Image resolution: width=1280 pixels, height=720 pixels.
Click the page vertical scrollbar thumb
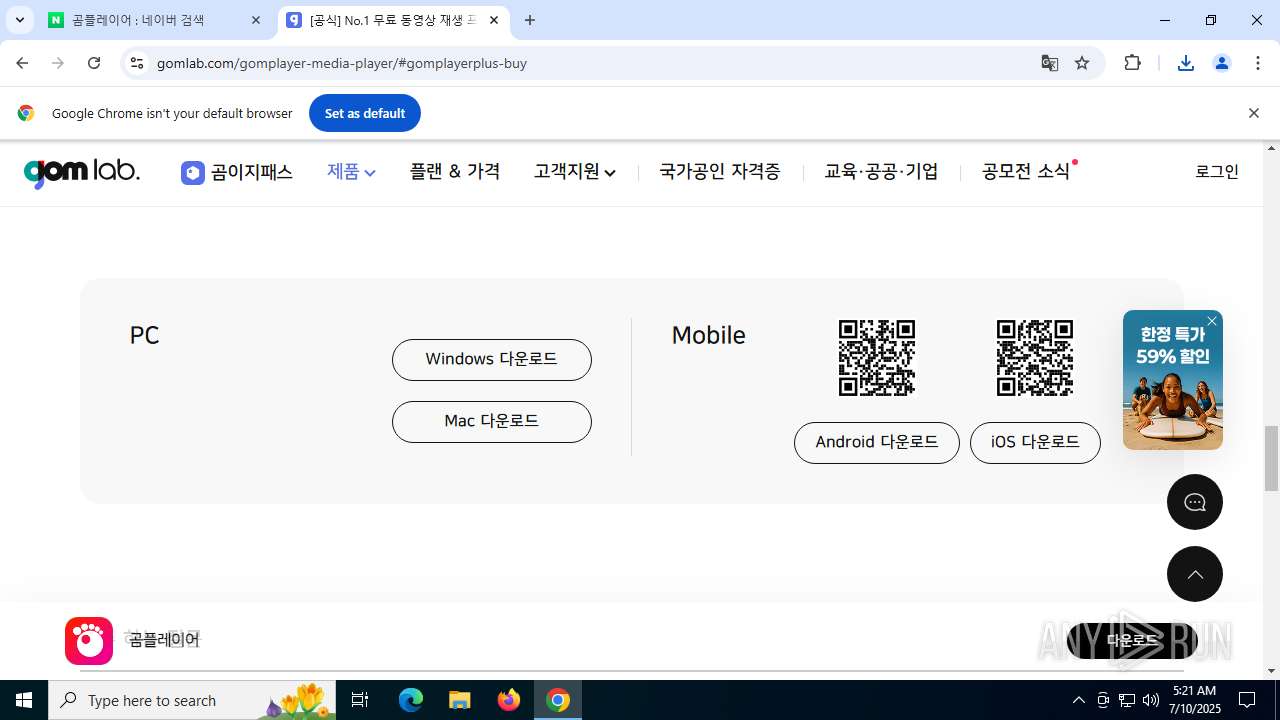point(1272,458)
